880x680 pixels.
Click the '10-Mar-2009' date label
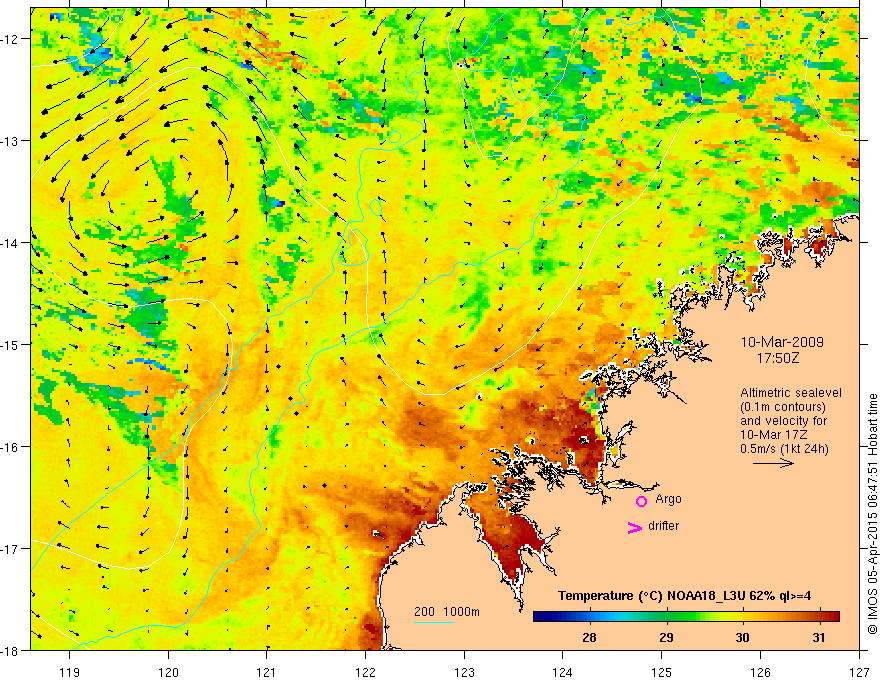tap(782, 342)
